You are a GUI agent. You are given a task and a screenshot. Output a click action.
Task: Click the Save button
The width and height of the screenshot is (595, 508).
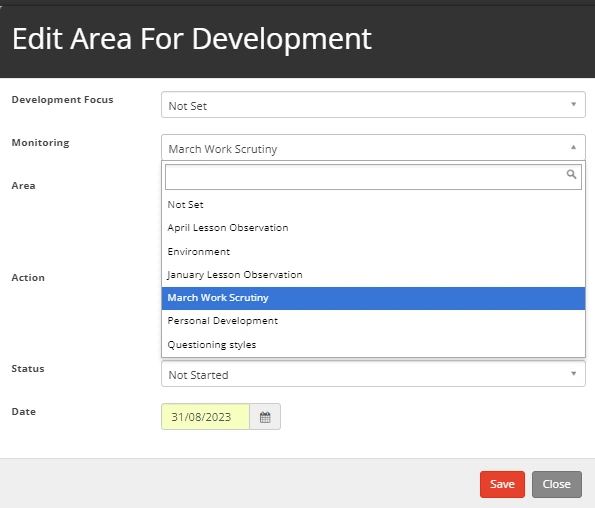pos(502,484)
